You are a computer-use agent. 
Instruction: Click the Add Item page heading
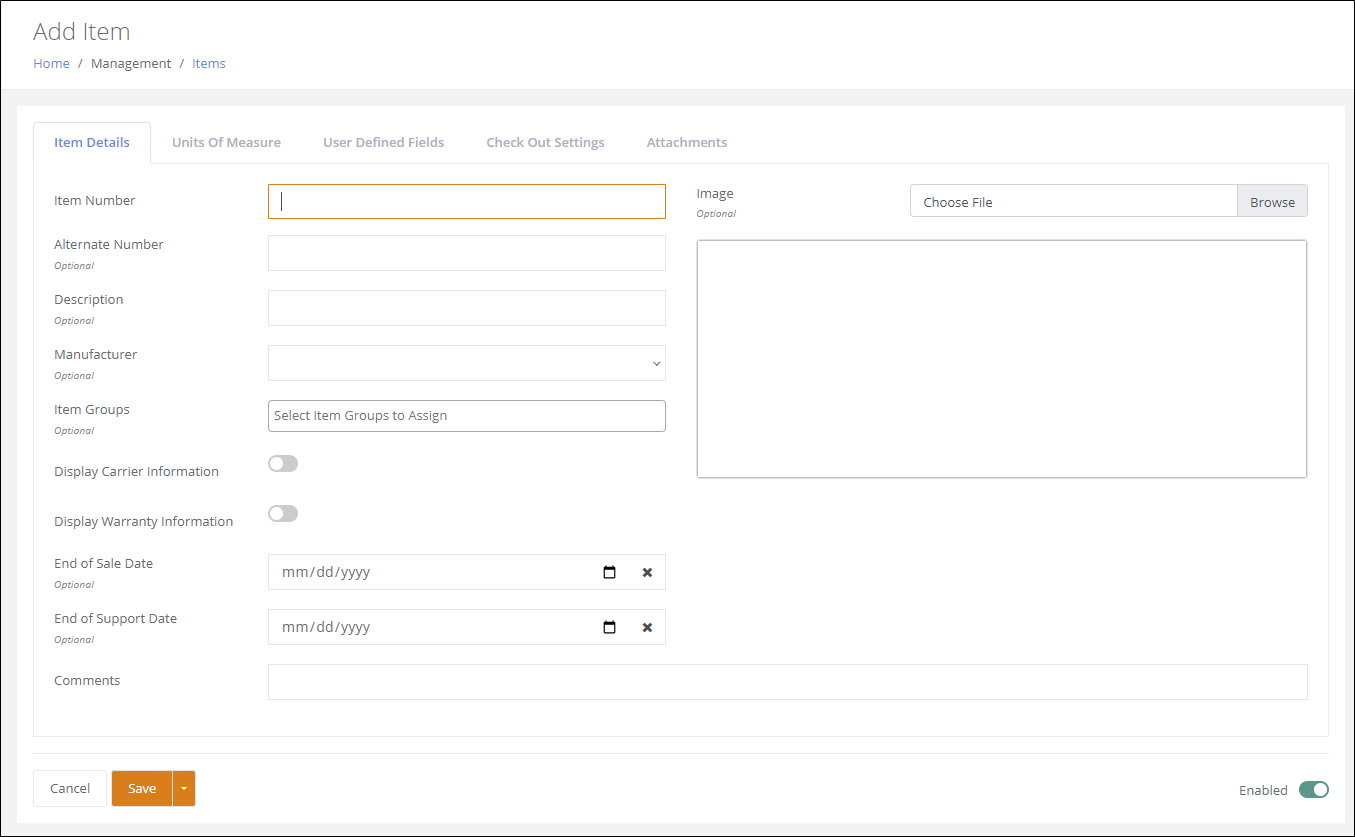pyautogui.click(x=82, y=31)
